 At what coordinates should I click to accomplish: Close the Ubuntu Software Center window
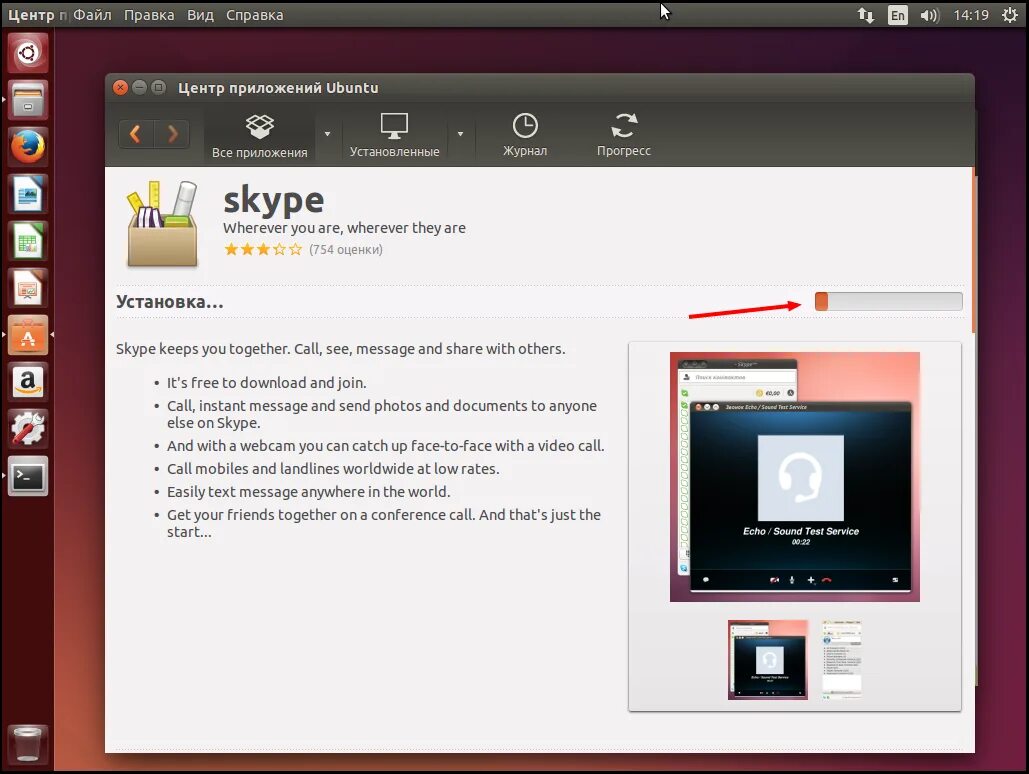pos(120,87)
